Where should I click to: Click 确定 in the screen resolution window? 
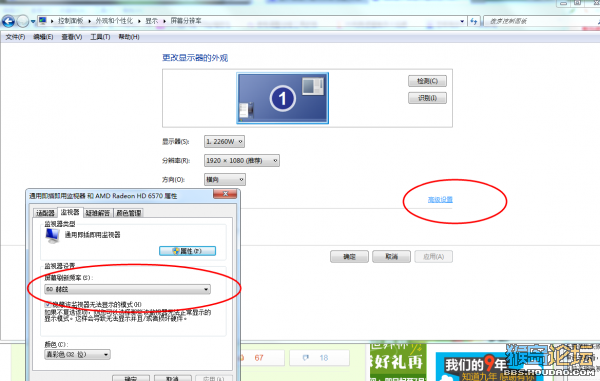coord(349,257)
